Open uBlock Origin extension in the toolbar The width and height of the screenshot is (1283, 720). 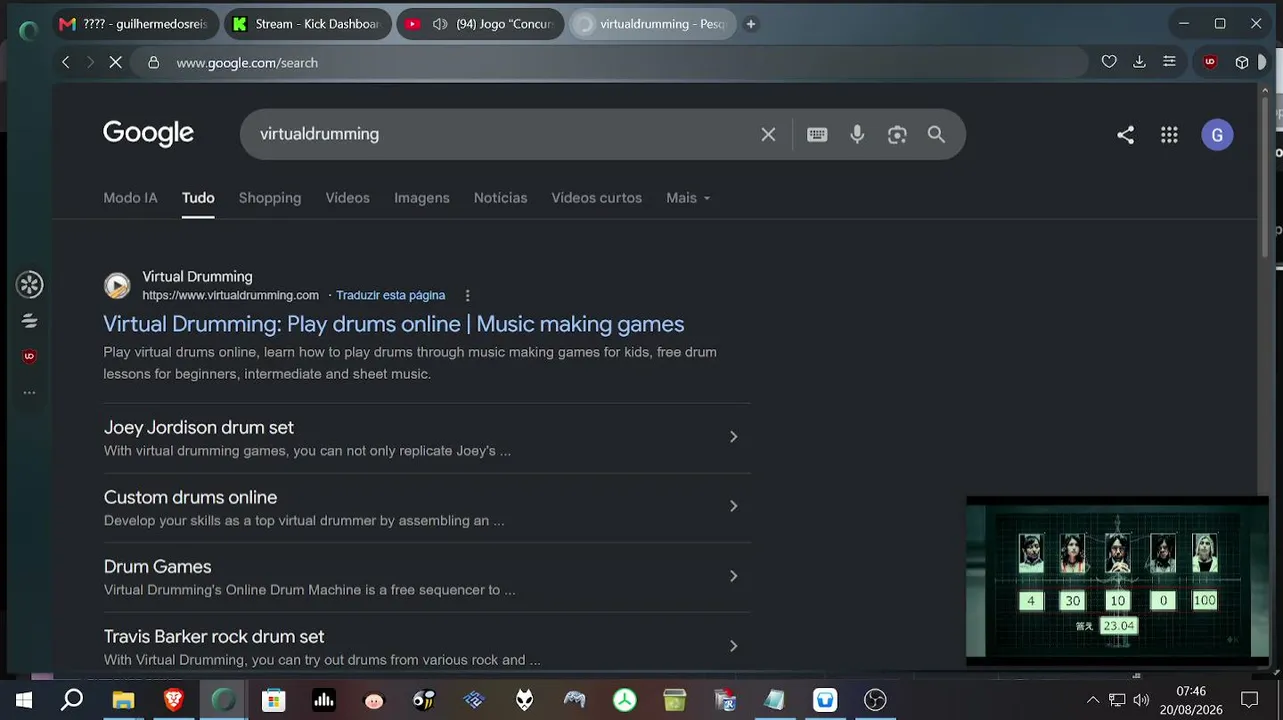coord(1210,62)
